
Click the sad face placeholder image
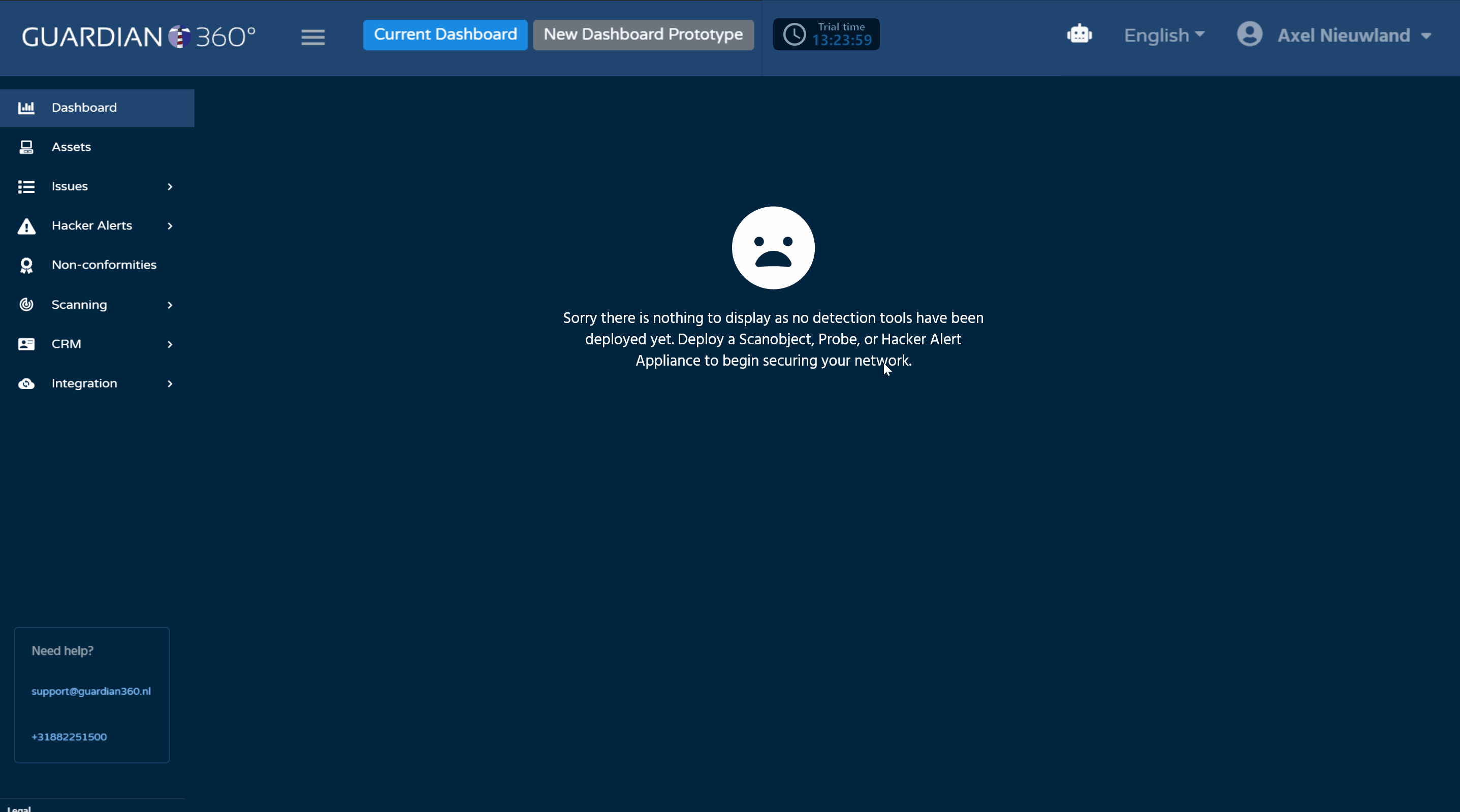pos(773,248)
